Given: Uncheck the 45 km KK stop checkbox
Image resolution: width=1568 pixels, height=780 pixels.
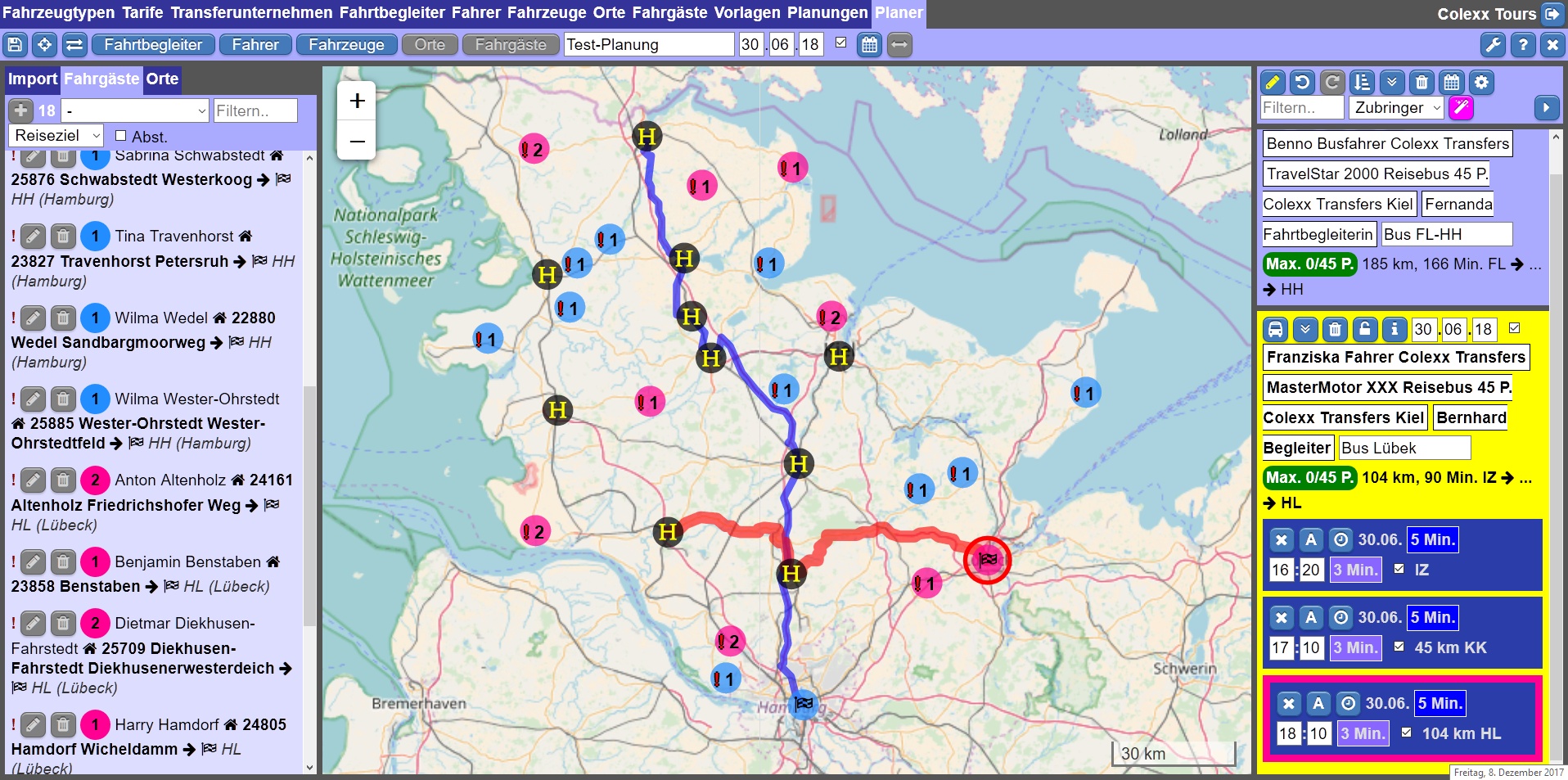Looking at the screenshot, I should coord(1399,647).
